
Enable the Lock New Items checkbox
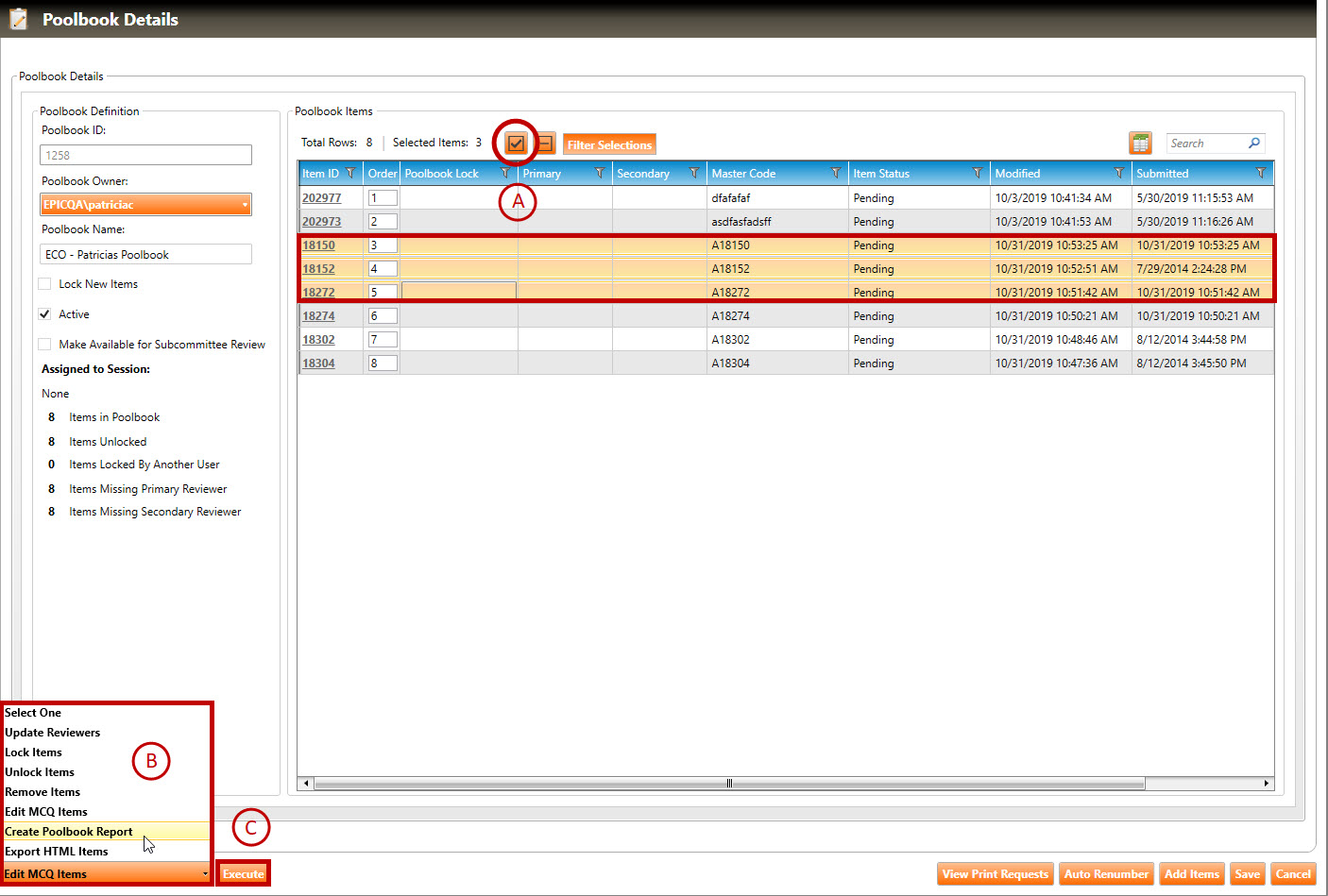click(44, 284)
